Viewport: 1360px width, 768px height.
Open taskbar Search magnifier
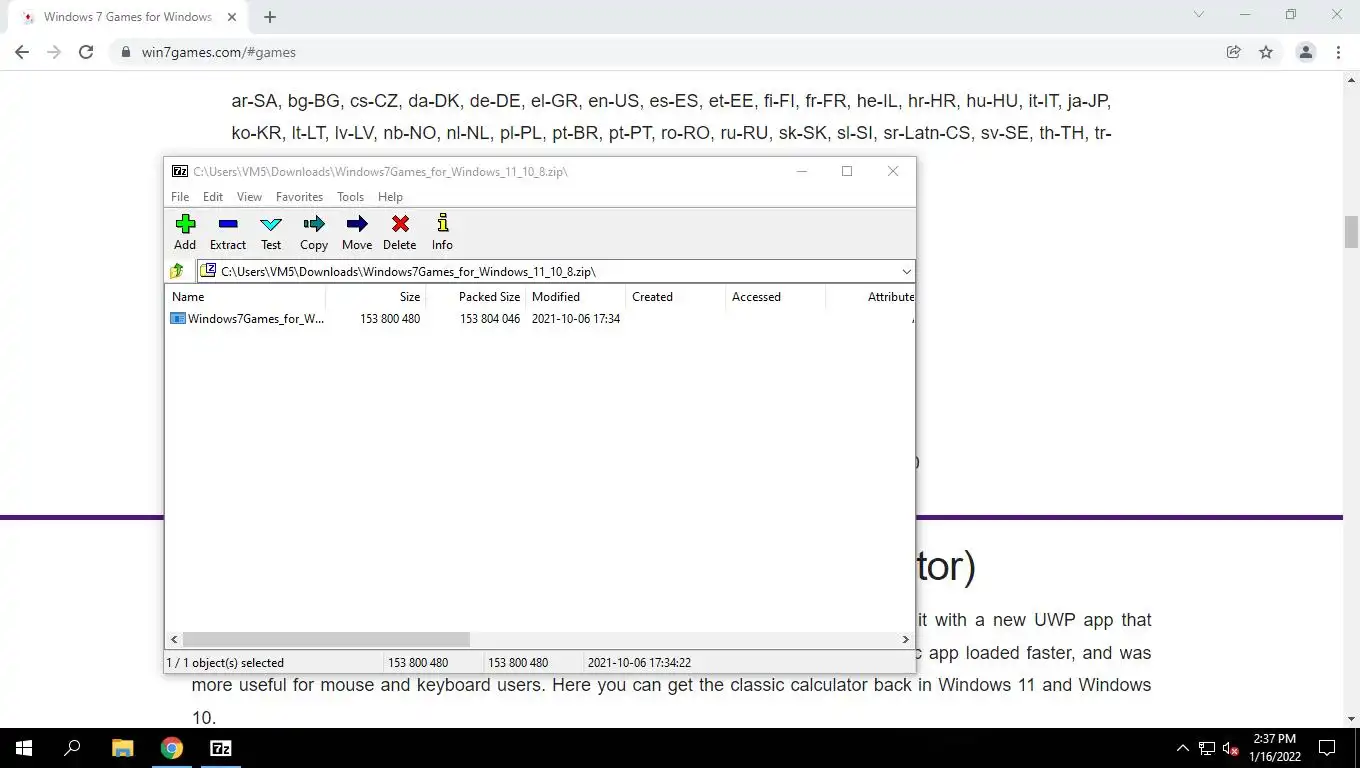click(72, 748)
